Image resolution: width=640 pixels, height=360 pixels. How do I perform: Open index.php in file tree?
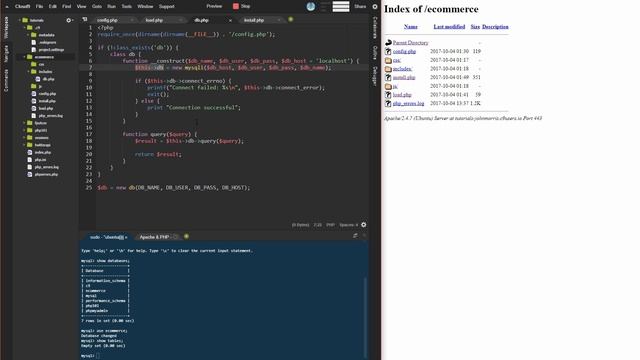coord(42,152)
